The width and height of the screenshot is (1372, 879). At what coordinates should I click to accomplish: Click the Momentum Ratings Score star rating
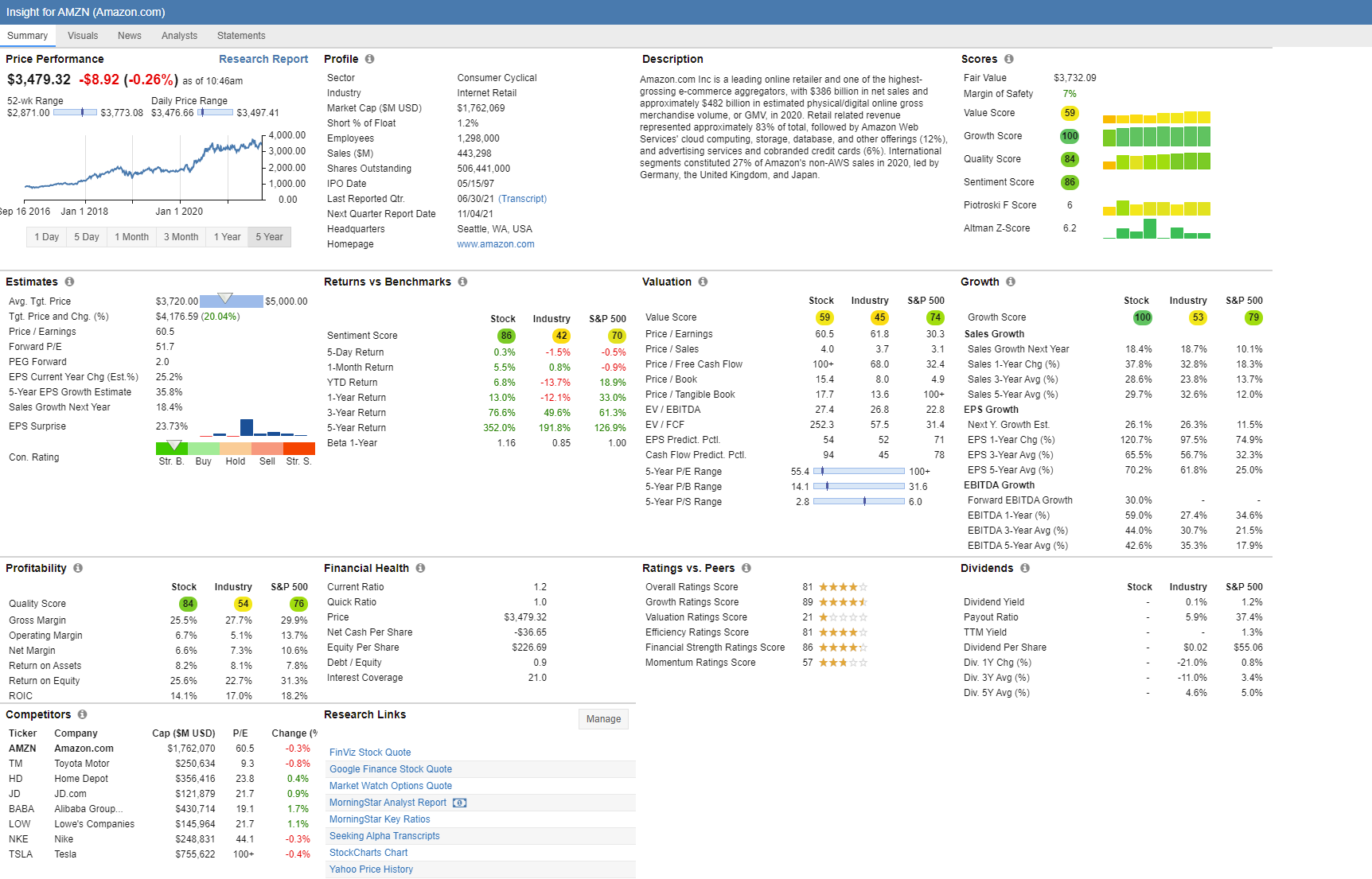[843, 663]
